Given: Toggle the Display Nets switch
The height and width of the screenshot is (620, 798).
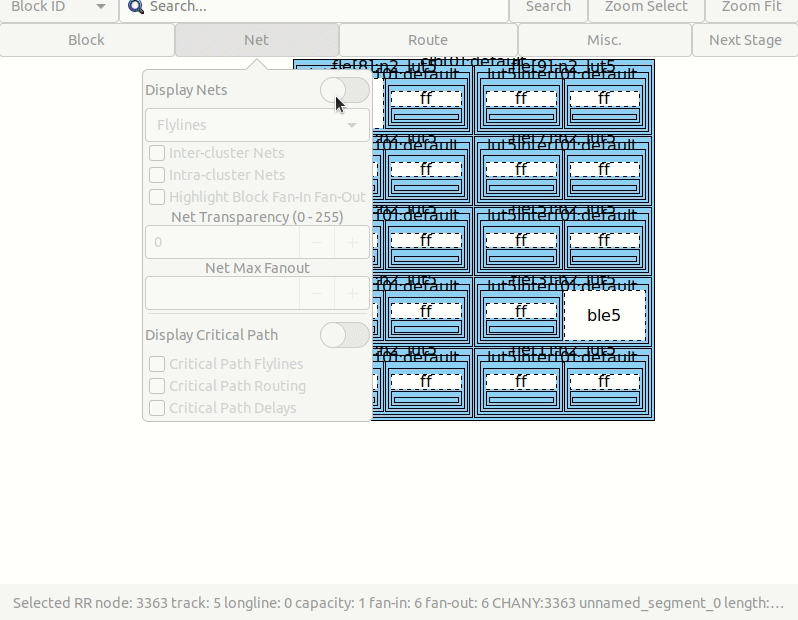Looking at the screenshot, I should (344, 90).
